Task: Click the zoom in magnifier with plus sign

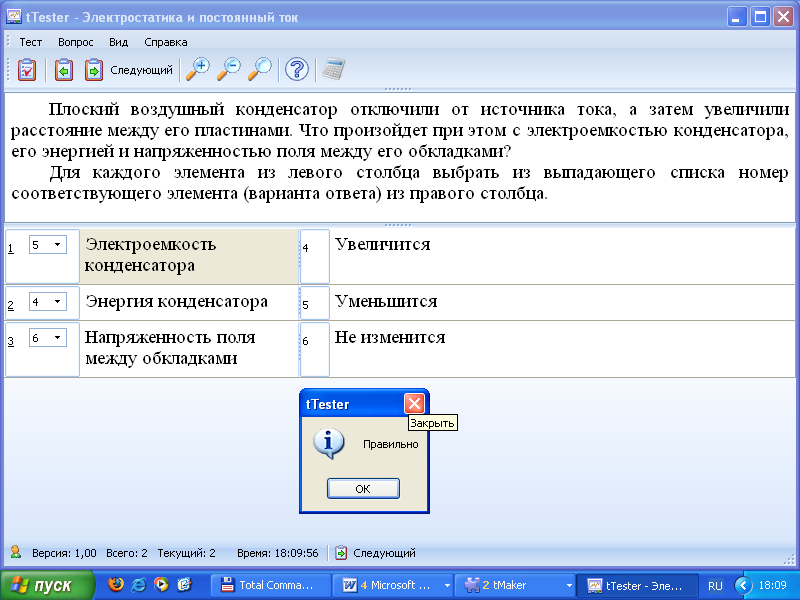Action: (197, 69)
